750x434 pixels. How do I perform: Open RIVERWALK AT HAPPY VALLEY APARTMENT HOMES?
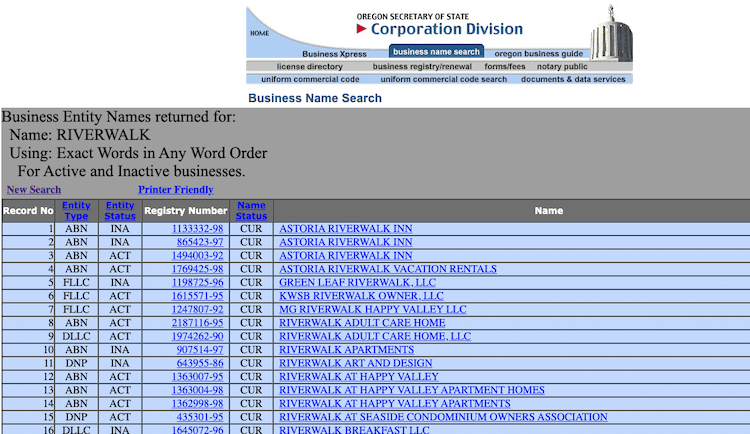(x=412, y=390)
